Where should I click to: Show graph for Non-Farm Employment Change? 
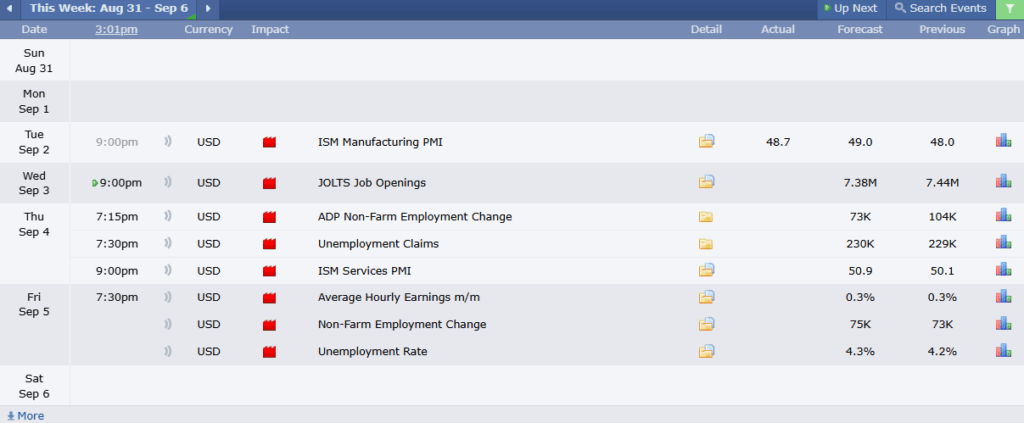tap(1003, 324)
